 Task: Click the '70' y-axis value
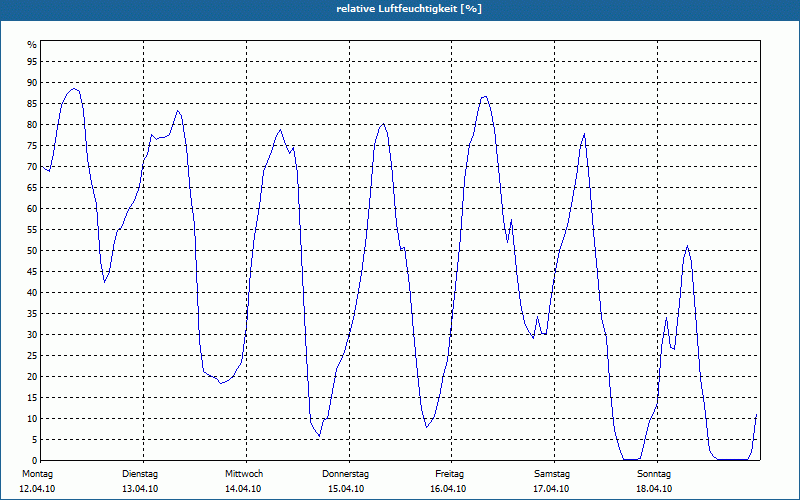click(32, 167)
